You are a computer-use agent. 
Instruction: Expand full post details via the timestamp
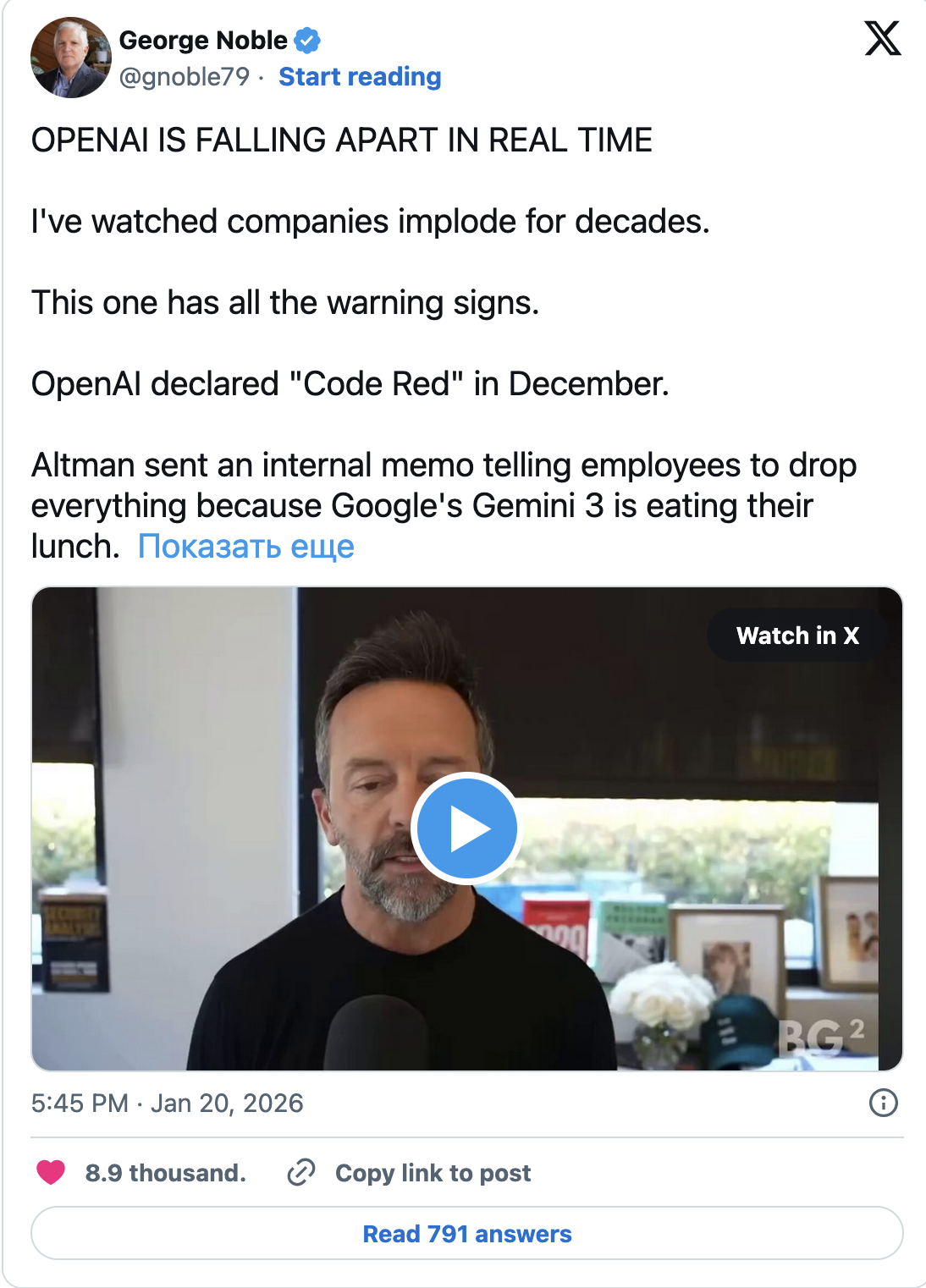167,1103
